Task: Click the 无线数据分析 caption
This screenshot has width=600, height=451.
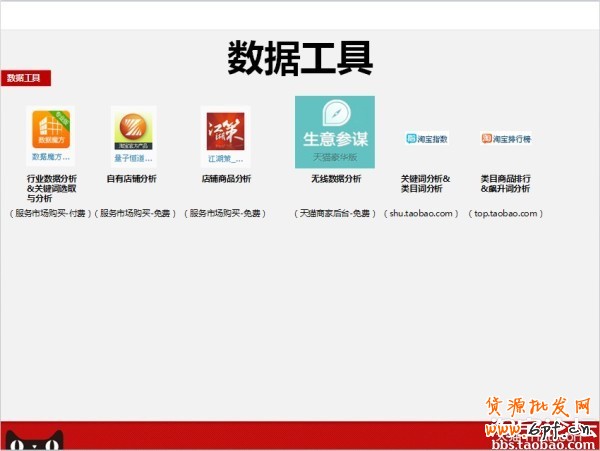Action: [336, 179]
